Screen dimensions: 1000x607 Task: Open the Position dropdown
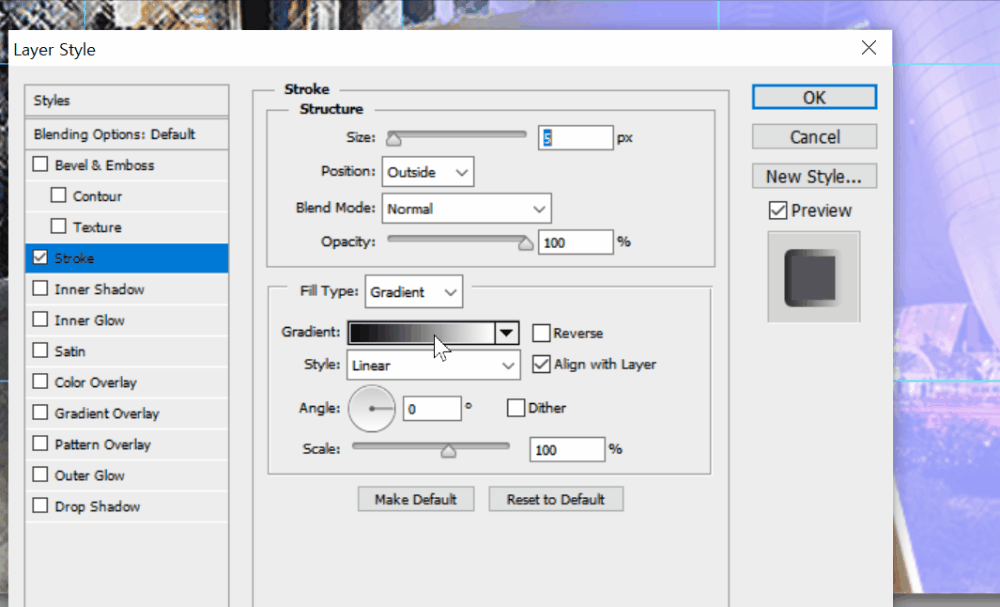[428, 172]
